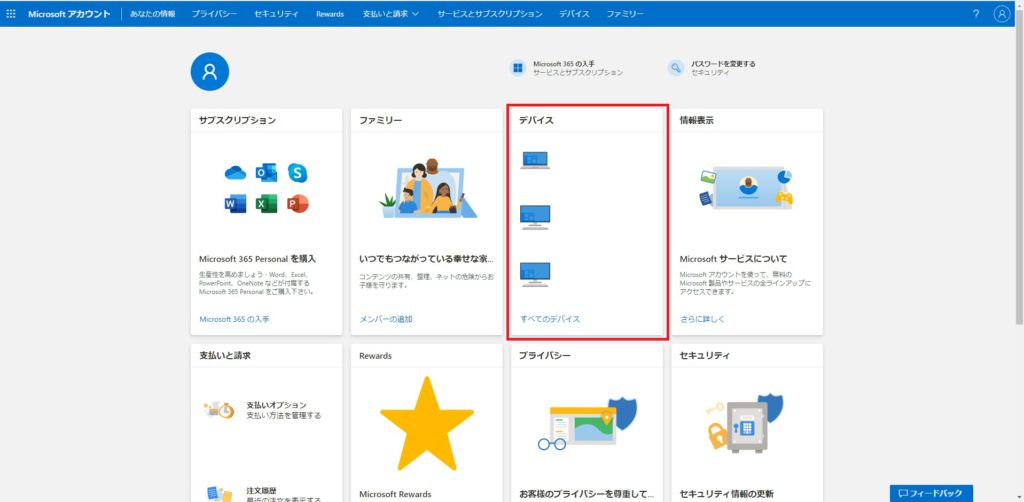The width and height of the screenshot is (1024, 502).
Task: Click the order history documents icon
Action: (219, 494)
